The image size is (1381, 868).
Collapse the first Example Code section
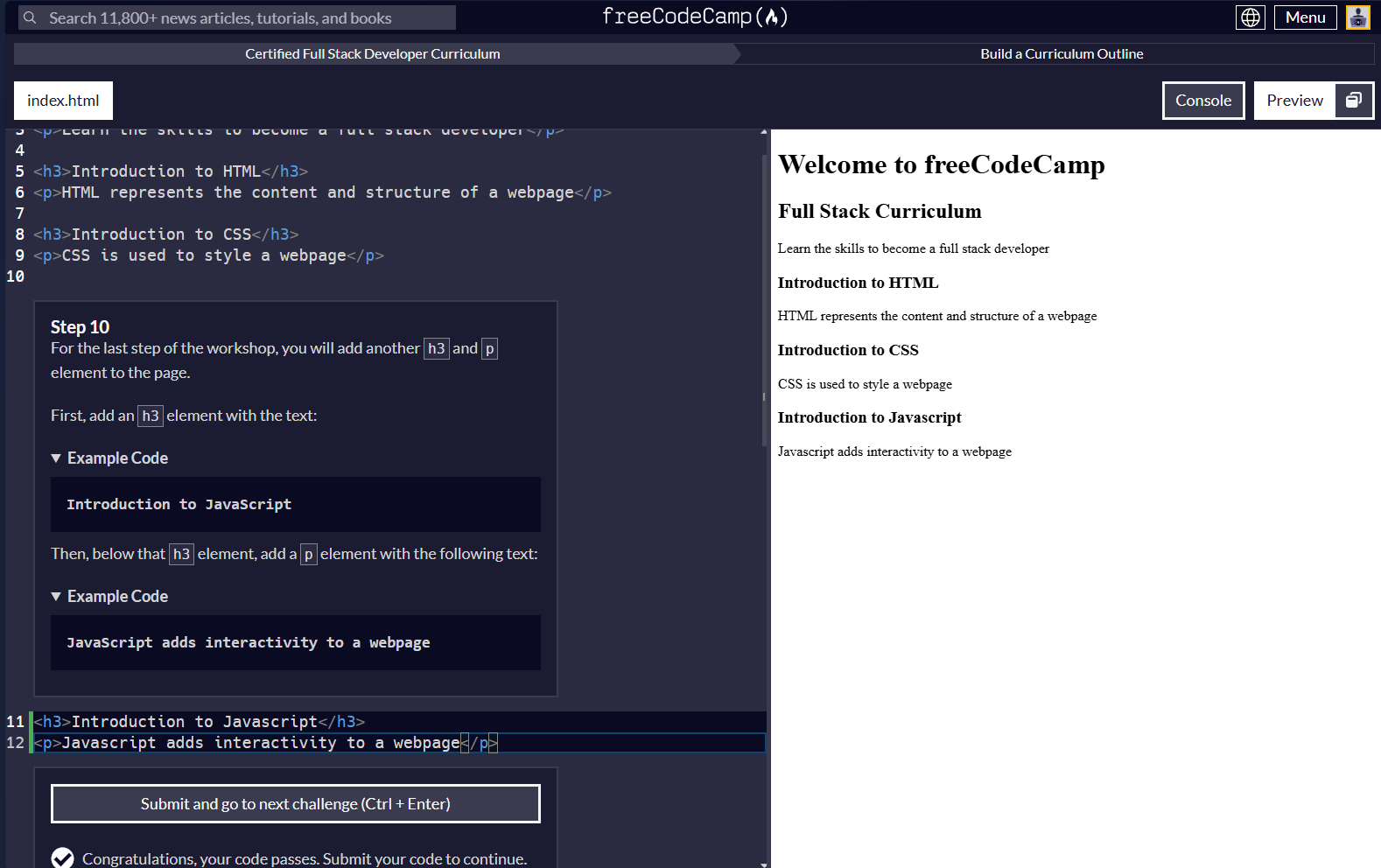point(109,458)
